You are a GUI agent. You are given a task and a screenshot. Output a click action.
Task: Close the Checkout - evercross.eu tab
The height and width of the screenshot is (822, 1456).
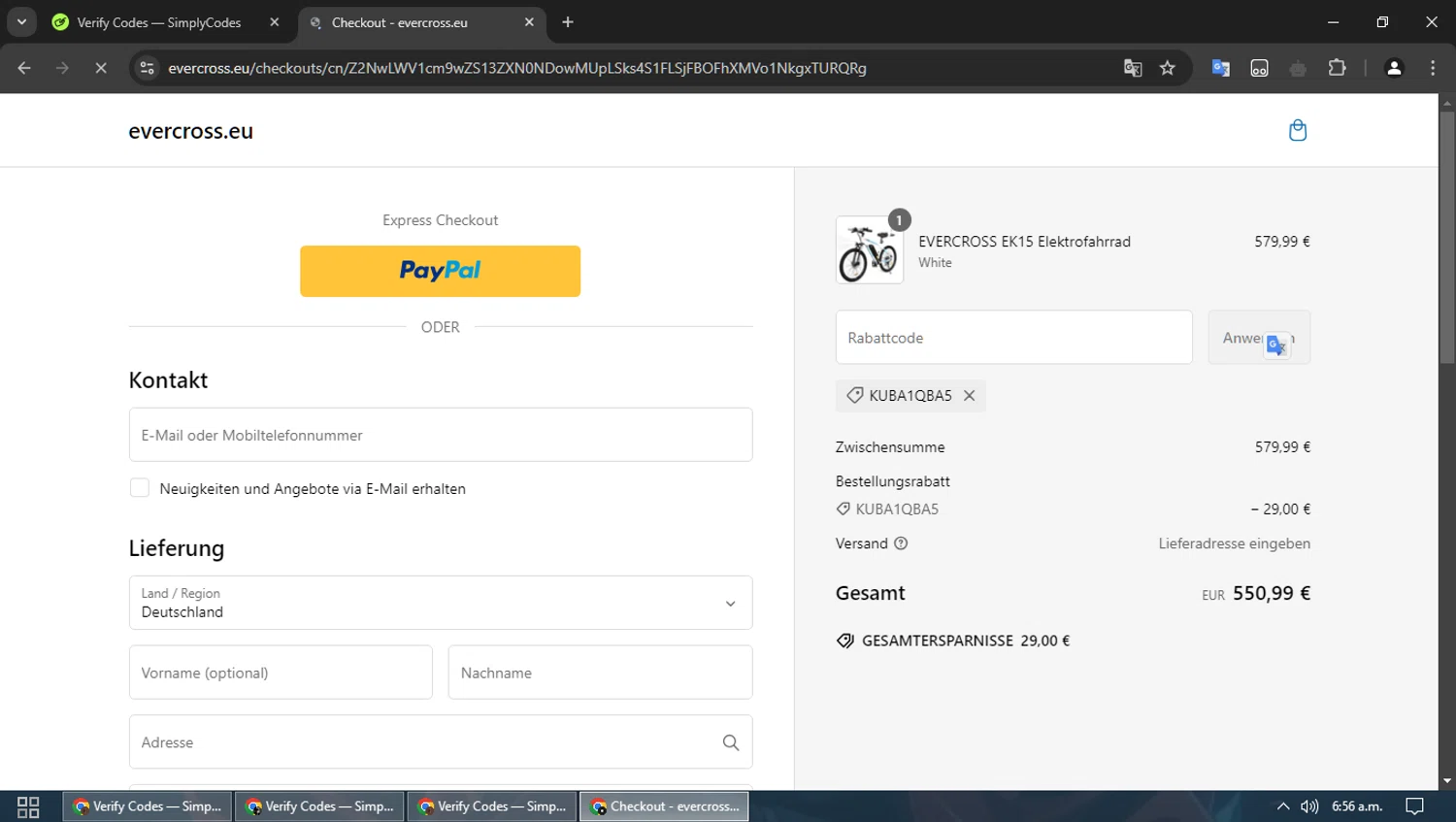pyautogui.click(x=529, y=22)
